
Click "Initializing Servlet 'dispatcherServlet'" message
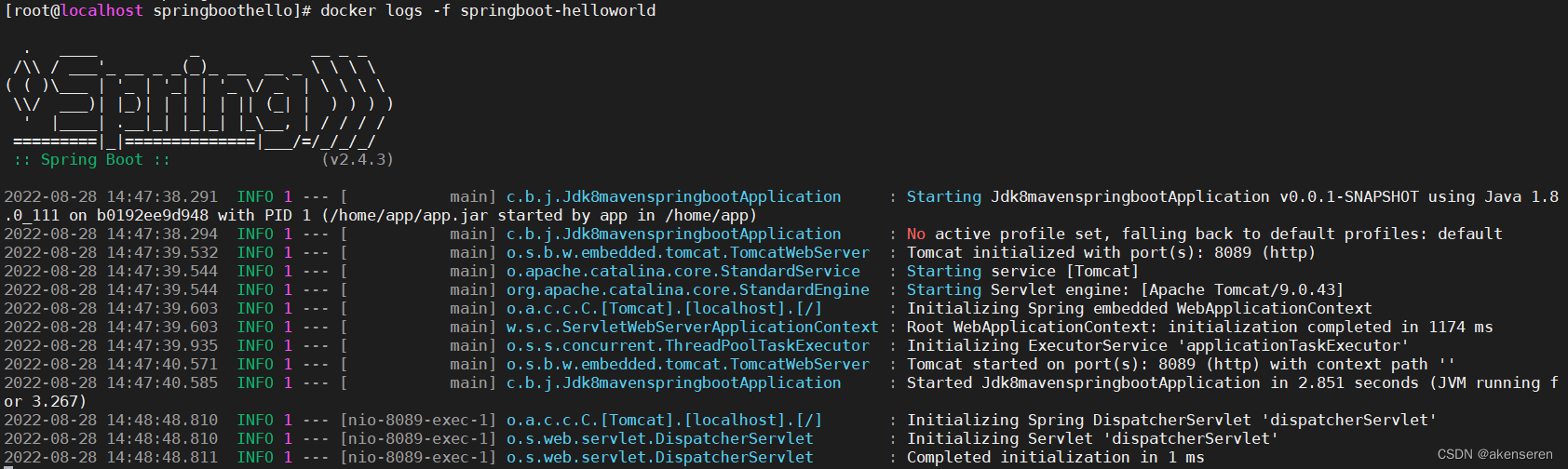click(x=1093, y=439)
